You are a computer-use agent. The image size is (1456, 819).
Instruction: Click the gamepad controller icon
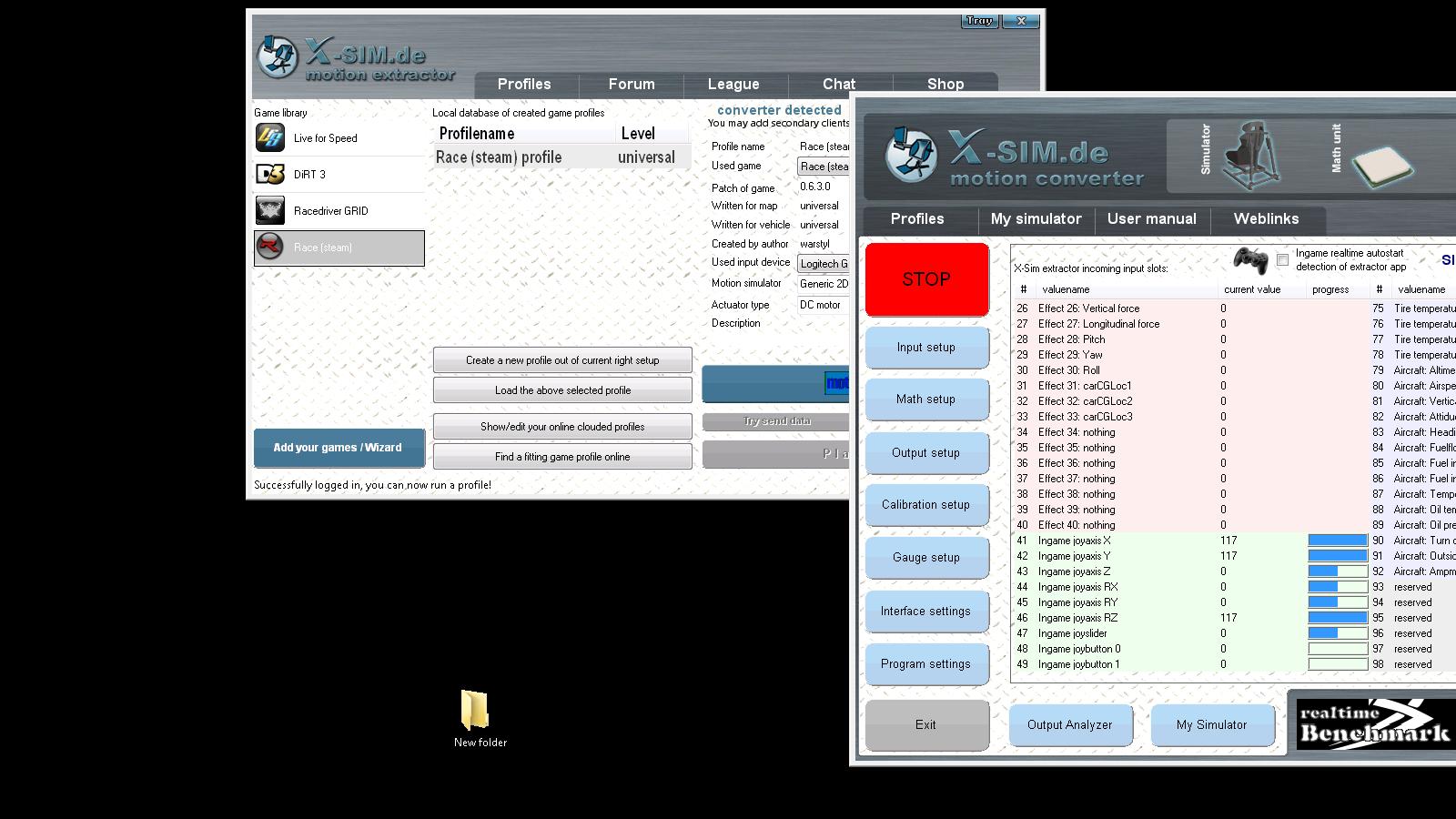point(1250,260)
